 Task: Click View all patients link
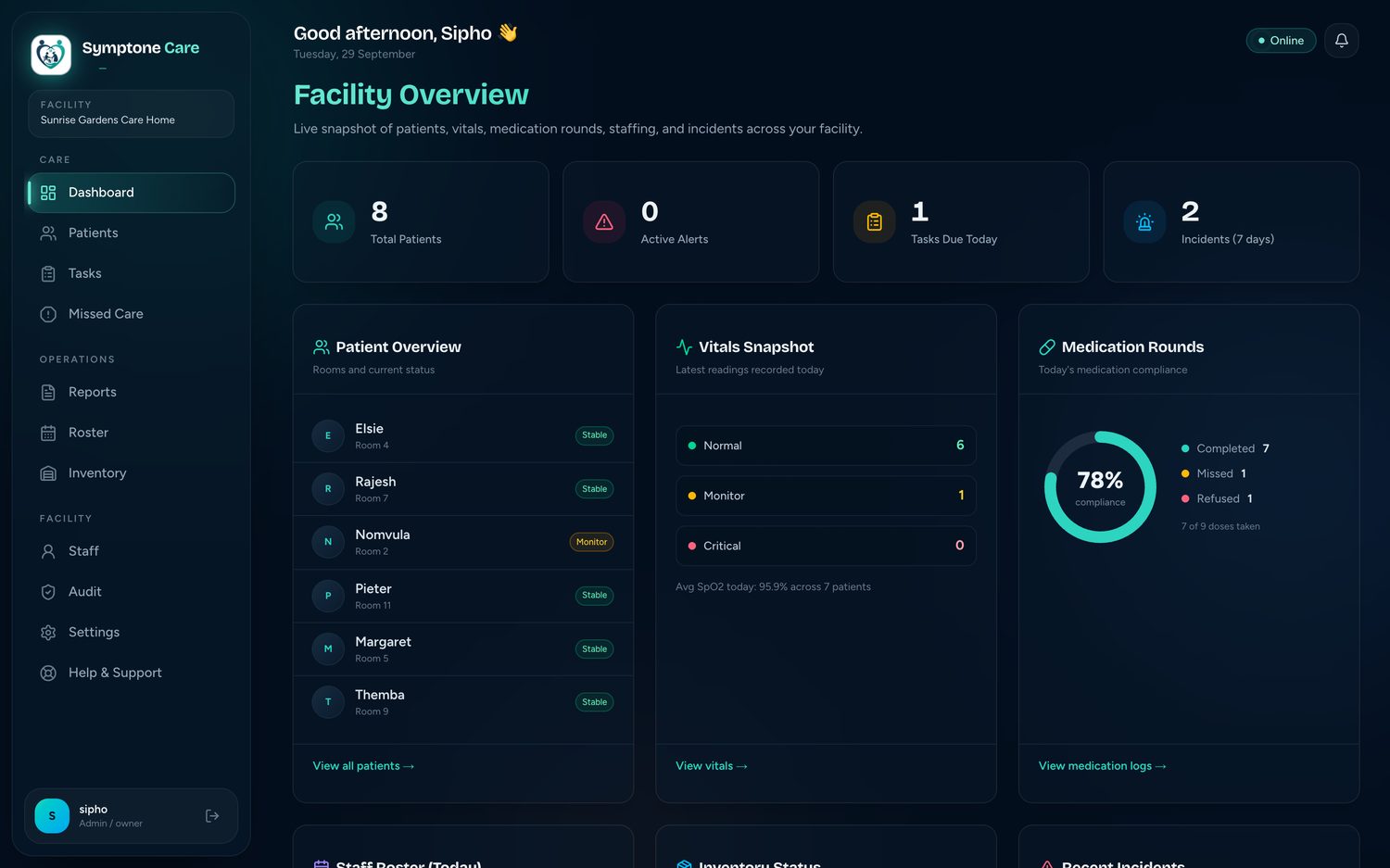click(363, 766)
